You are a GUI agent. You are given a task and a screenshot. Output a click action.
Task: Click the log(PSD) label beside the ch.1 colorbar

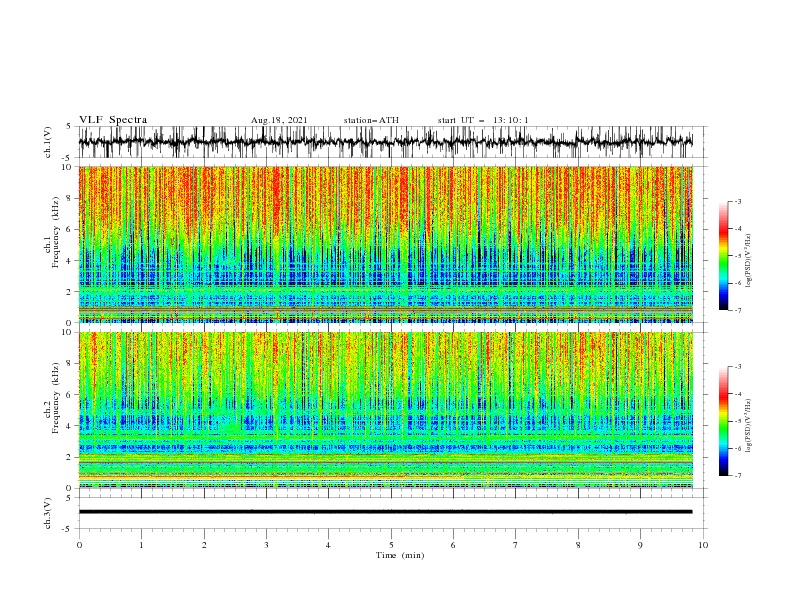748,261
